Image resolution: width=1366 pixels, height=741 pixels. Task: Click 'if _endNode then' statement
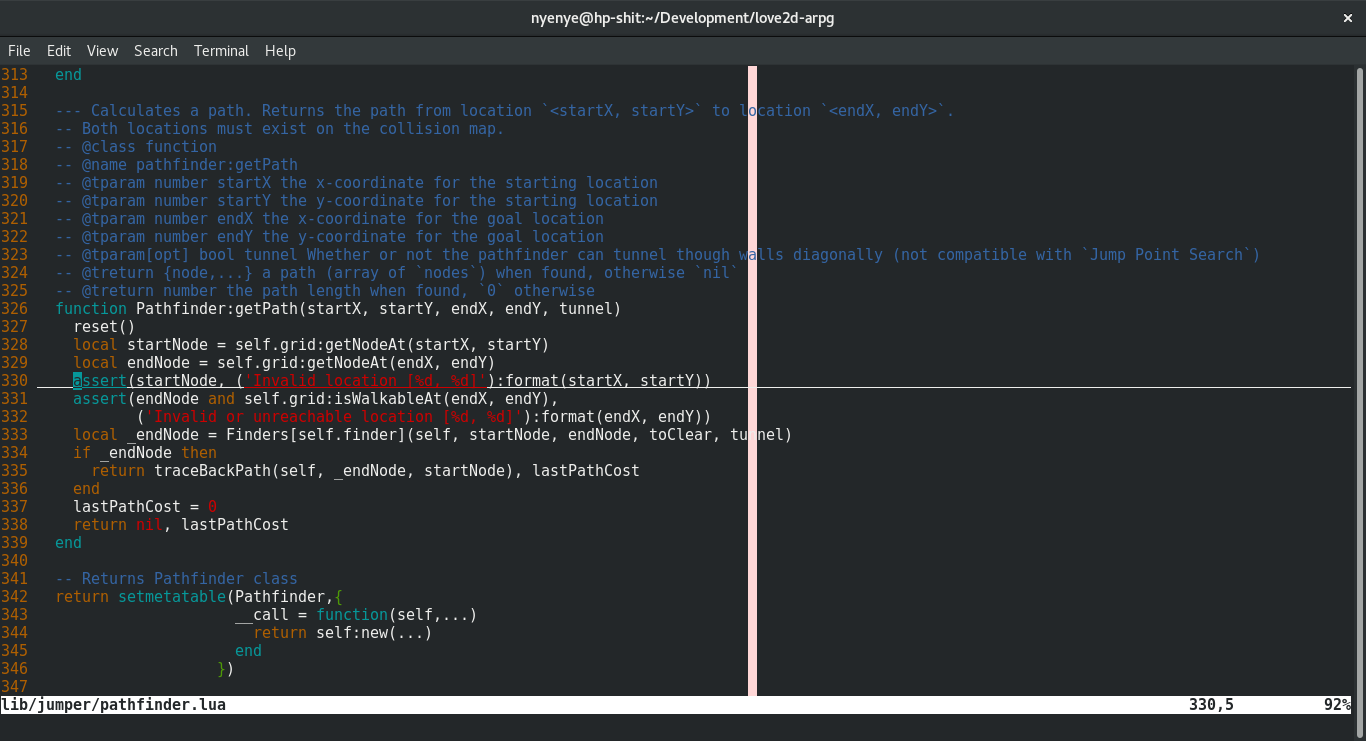(145, 453)
